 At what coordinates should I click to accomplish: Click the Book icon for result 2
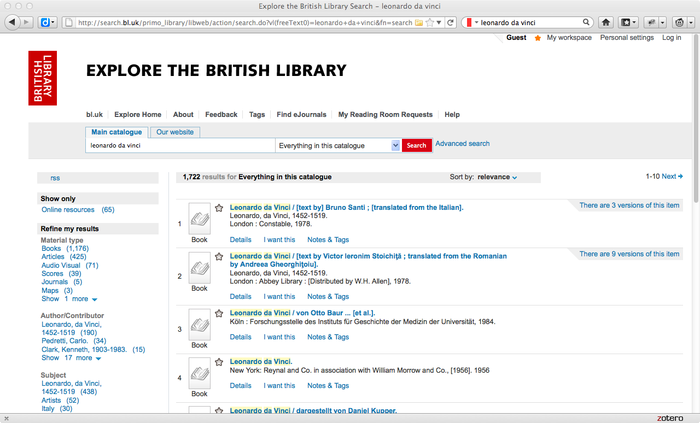(200, 268)
